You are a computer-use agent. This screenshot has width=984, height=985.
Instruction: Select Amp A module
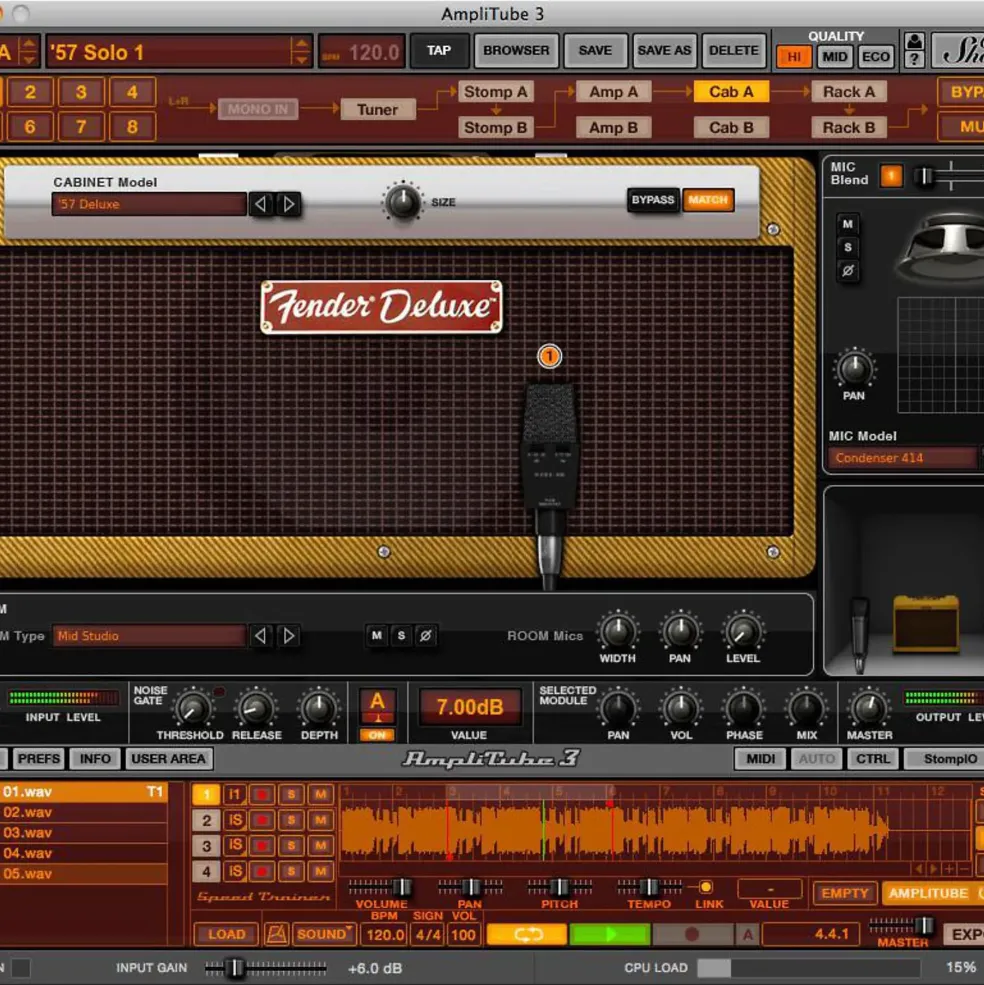[x=613, y=92]
